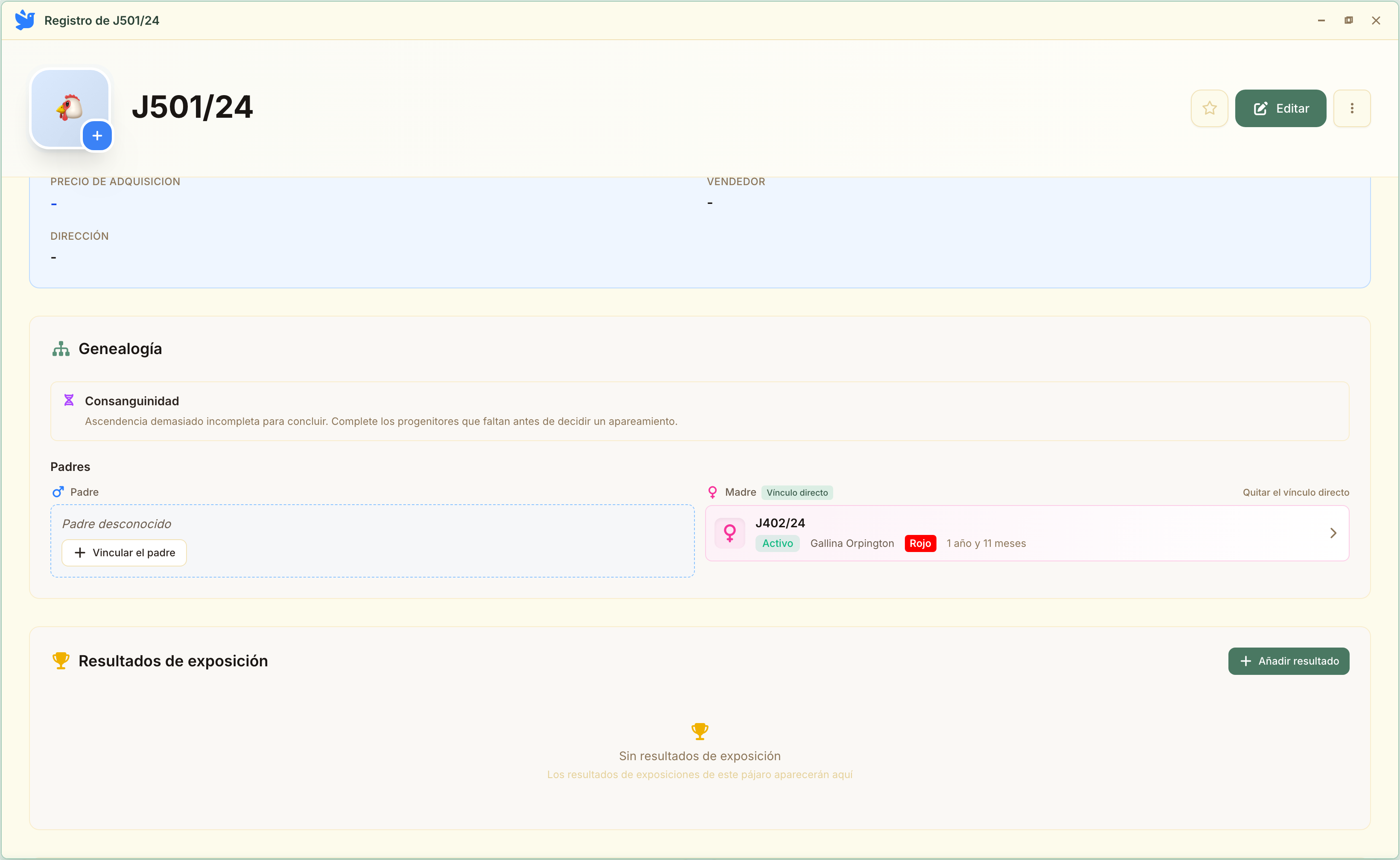Click the Consanguinidad DNA icon
This screenshot has width=1400, height=860.
point(69,401)
